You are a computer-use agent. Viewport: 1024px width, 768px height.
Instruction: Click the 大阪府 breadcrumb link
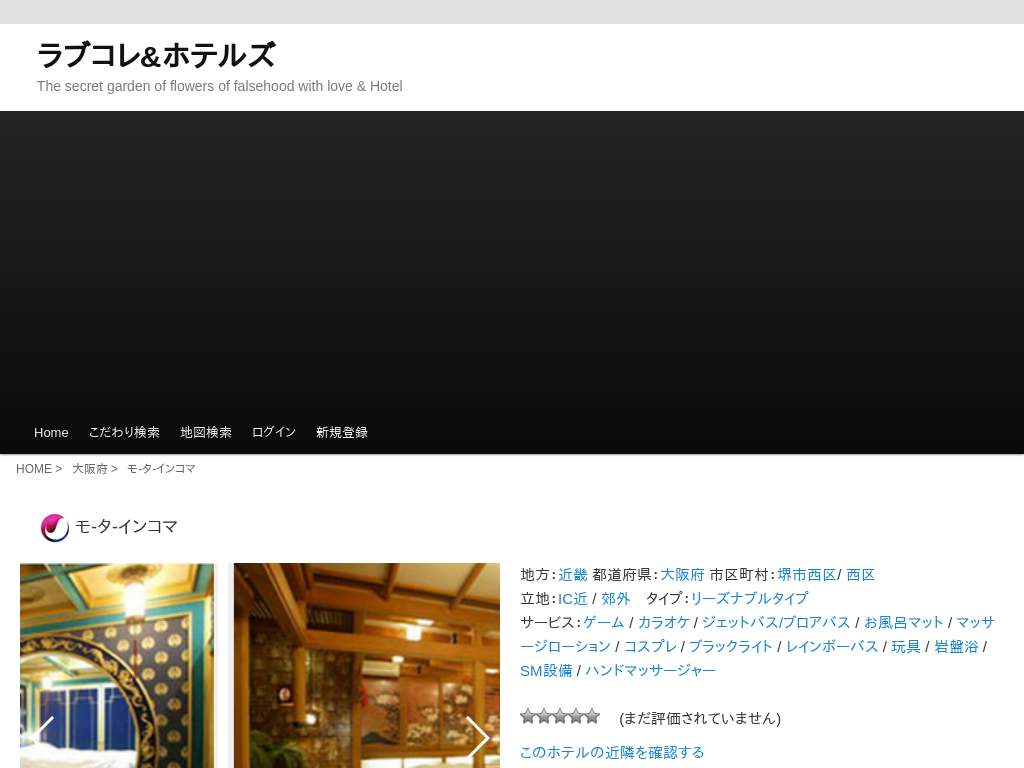[x=89, y=469]
